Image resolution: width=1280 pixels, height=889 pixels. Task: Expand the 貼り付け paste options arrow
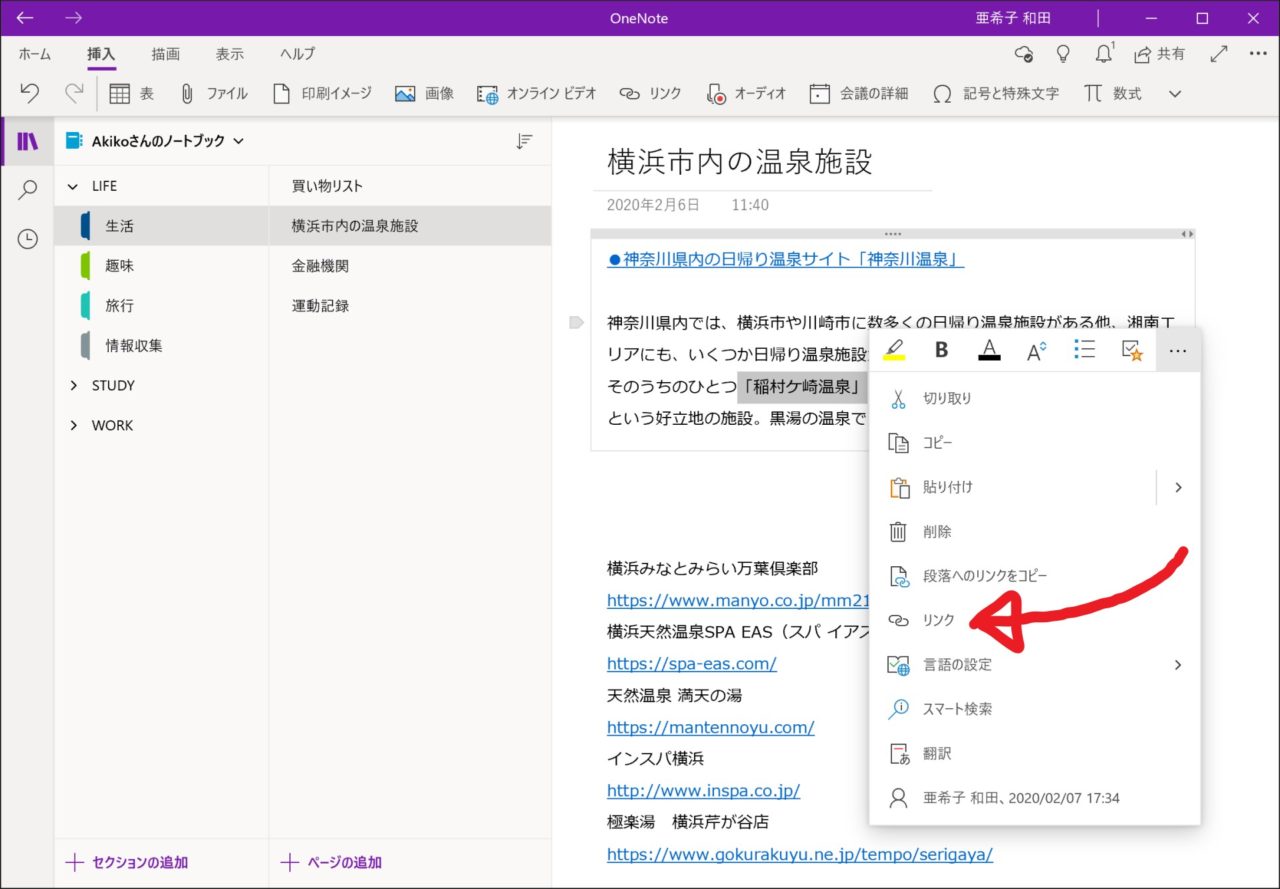point(1178,487)
